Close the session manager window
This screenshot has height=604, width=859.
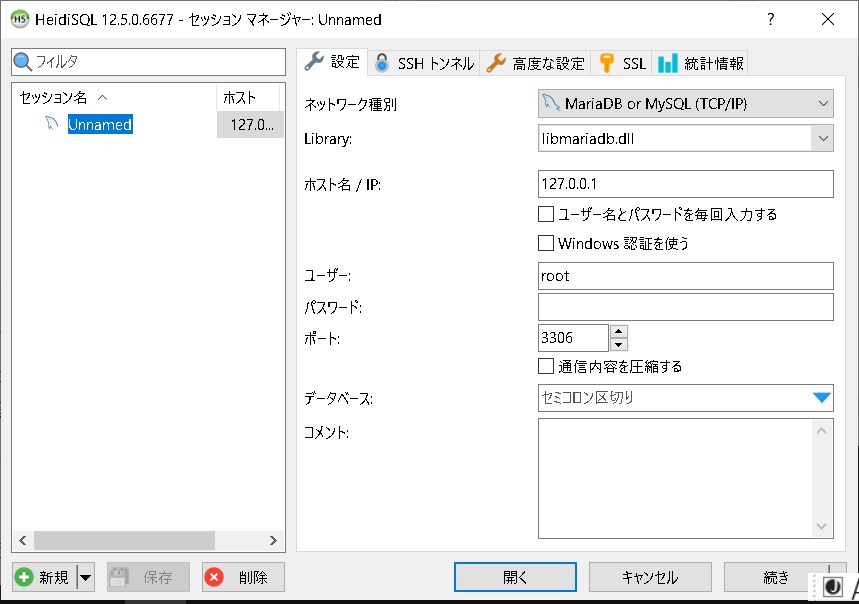click(x=828, y=19)
